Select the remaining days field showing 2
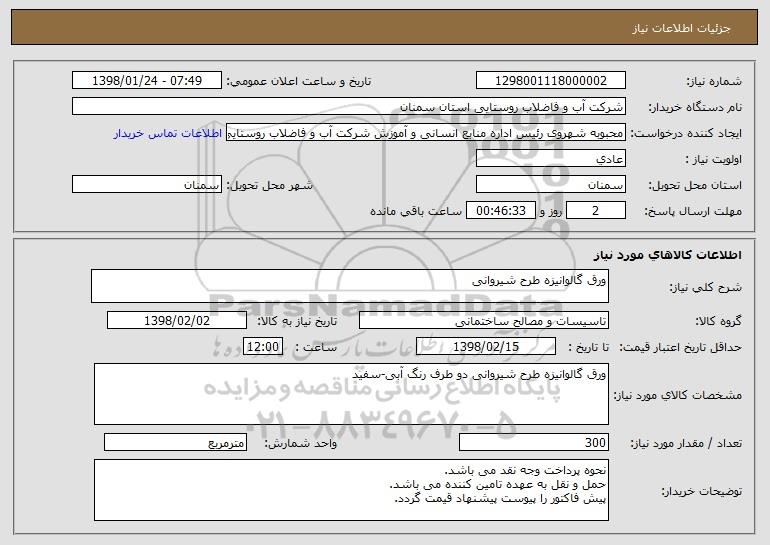 tap(596, 211)
